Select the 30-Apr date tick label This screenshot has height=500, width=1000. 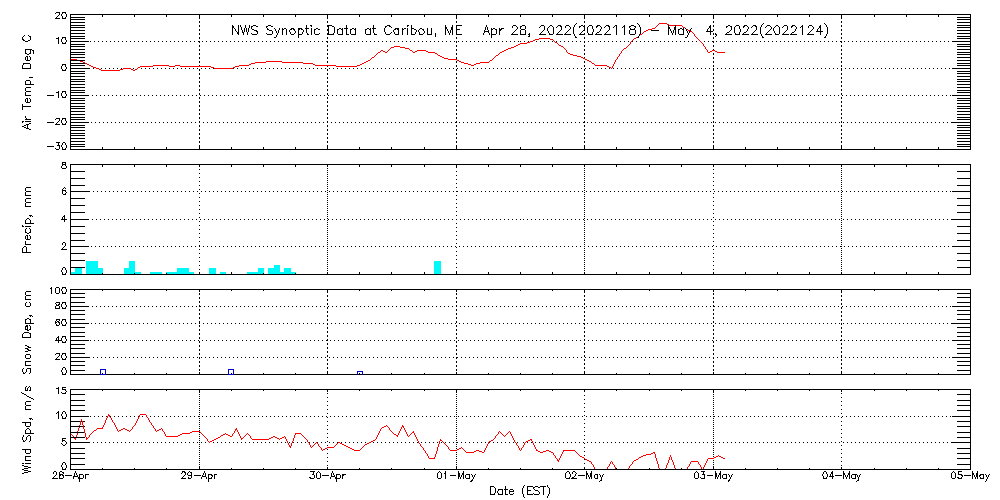329,475
